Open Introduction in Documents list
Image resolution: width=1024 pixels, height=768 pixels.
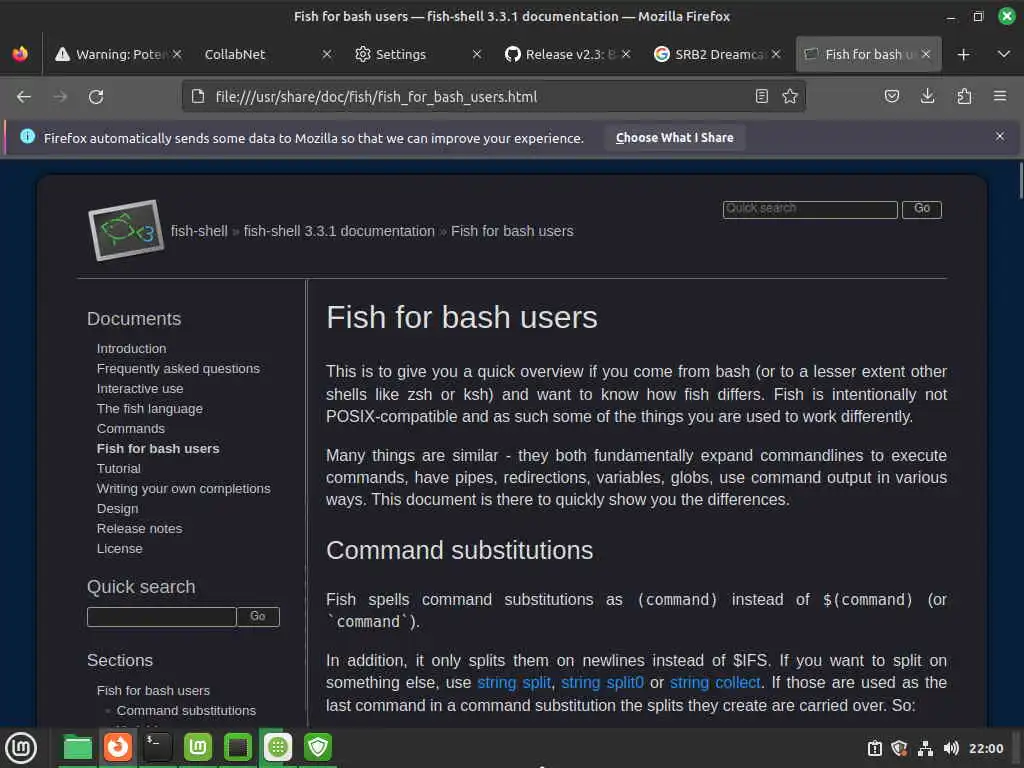(x=131, y=349)
